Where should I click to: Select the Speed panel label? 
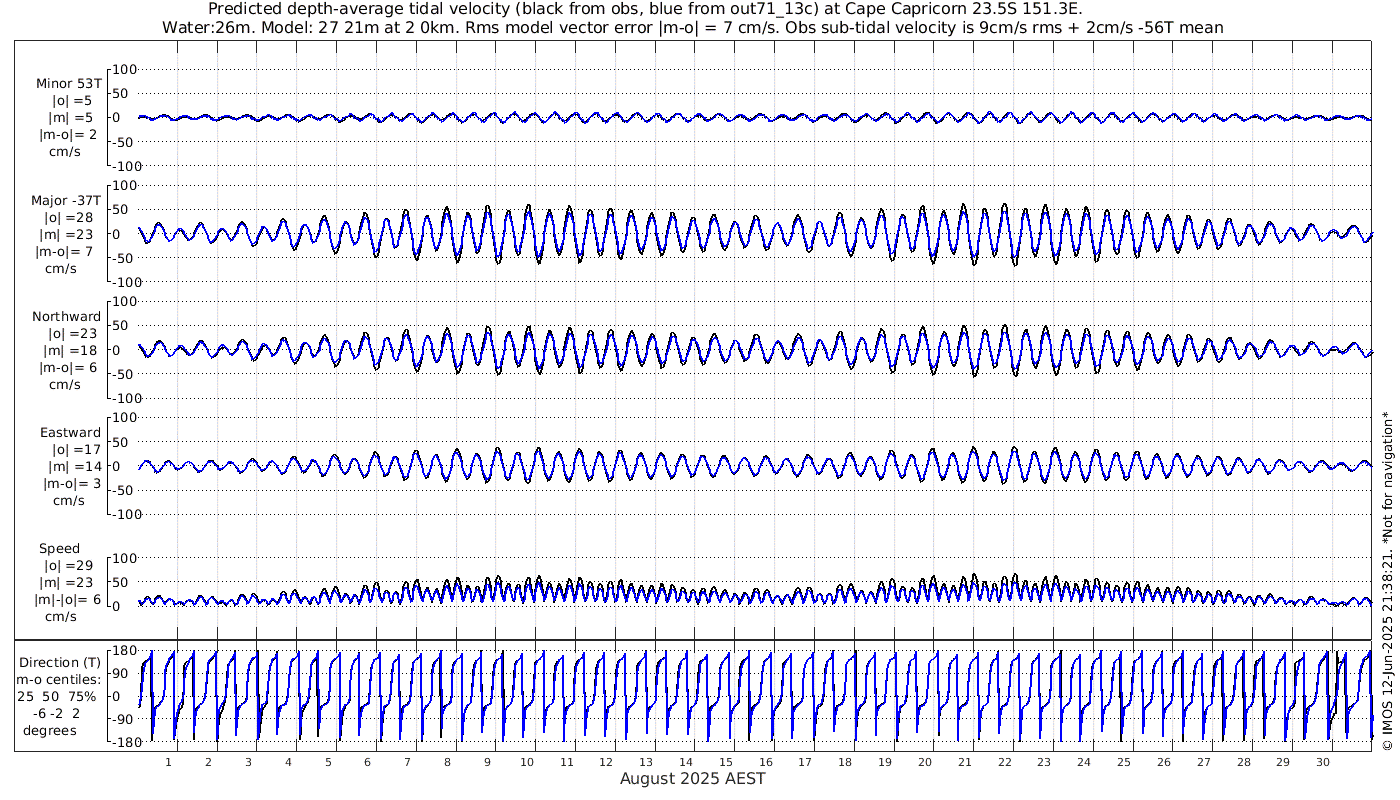coord(60,549)
